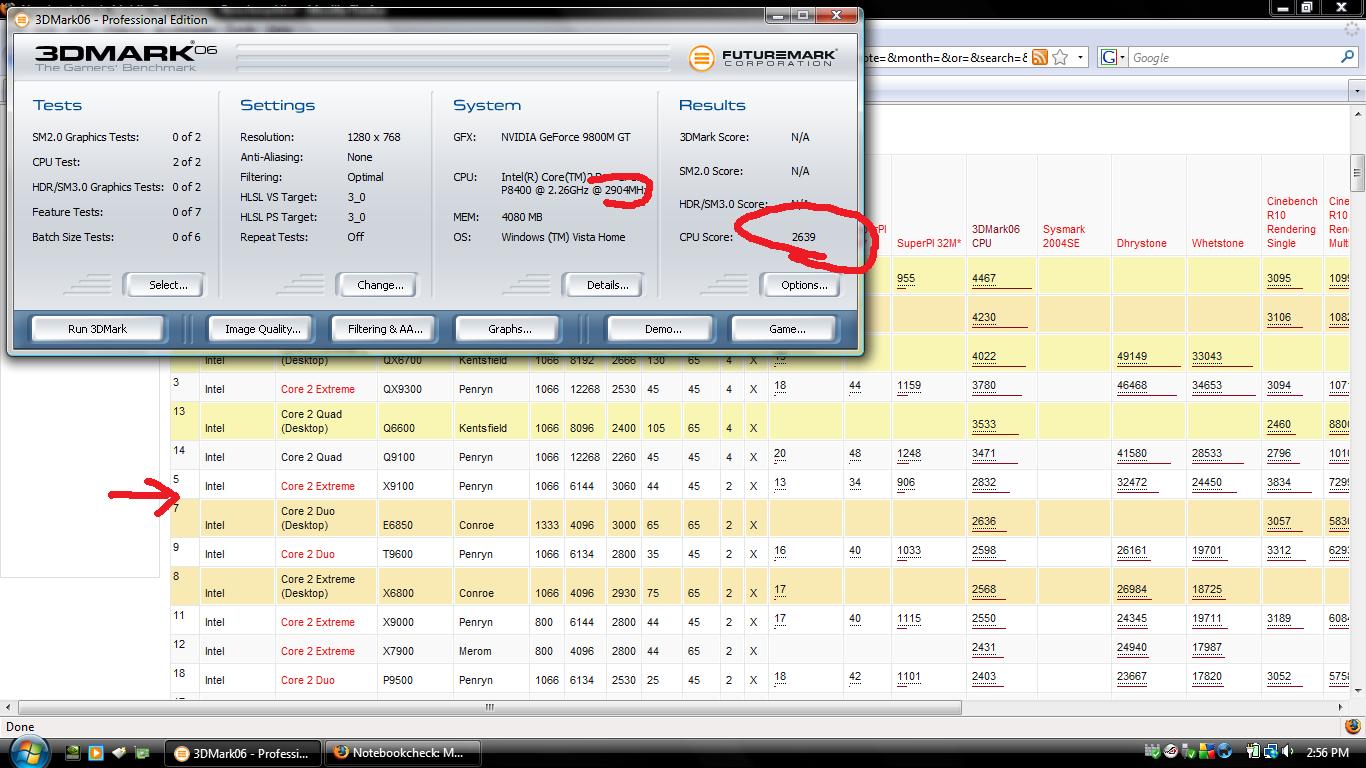Click the vertical scrollbar thumb in Firefox
Viewport: 1366px width, 768px height.
(x=1357, y=173)
